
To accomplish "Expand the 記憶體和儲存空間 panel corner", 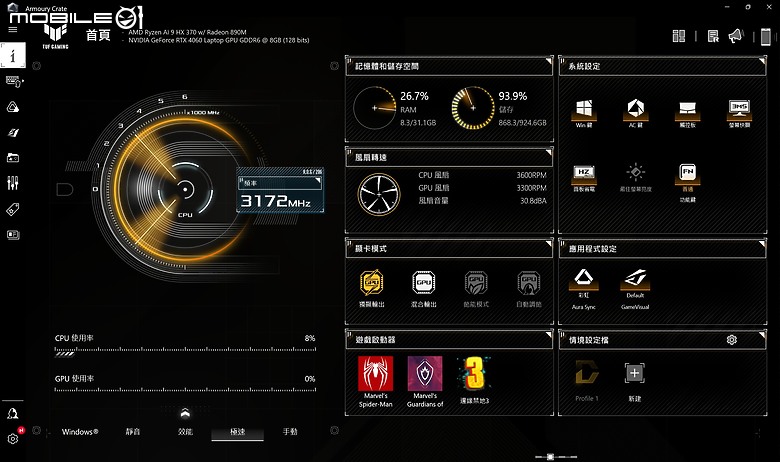I will [x=549, y=61].
